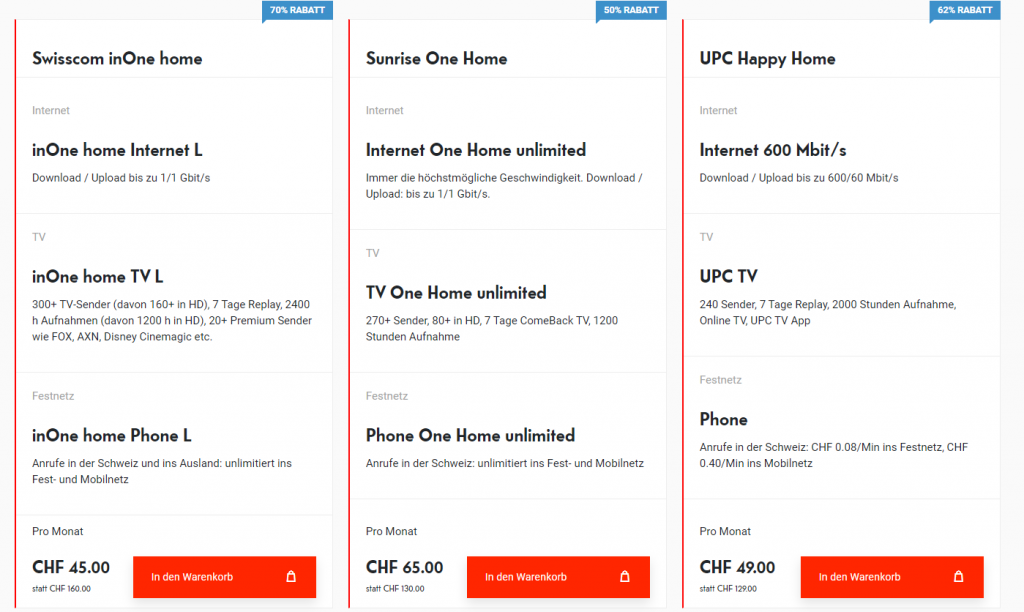Add Swisscom inOne home to Warenkorb
The width and height of the screenshot is (1024, 612).
pyautogui.click(x=224, y=577)
